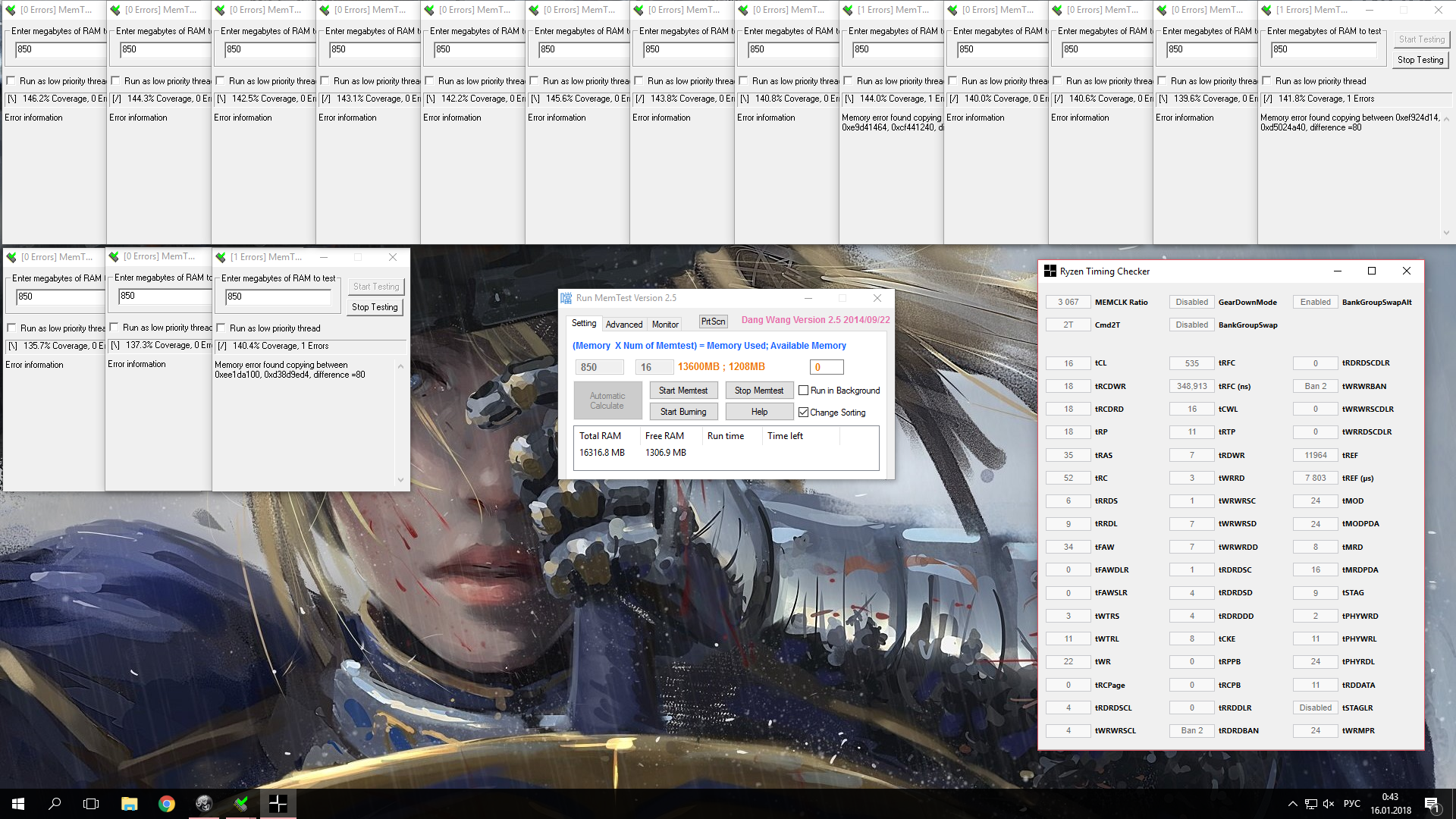Switch to the Monitor tab in Run MemTest
Image resolution: width=1456 pixels, height=819 pixels.
[665, 325]
